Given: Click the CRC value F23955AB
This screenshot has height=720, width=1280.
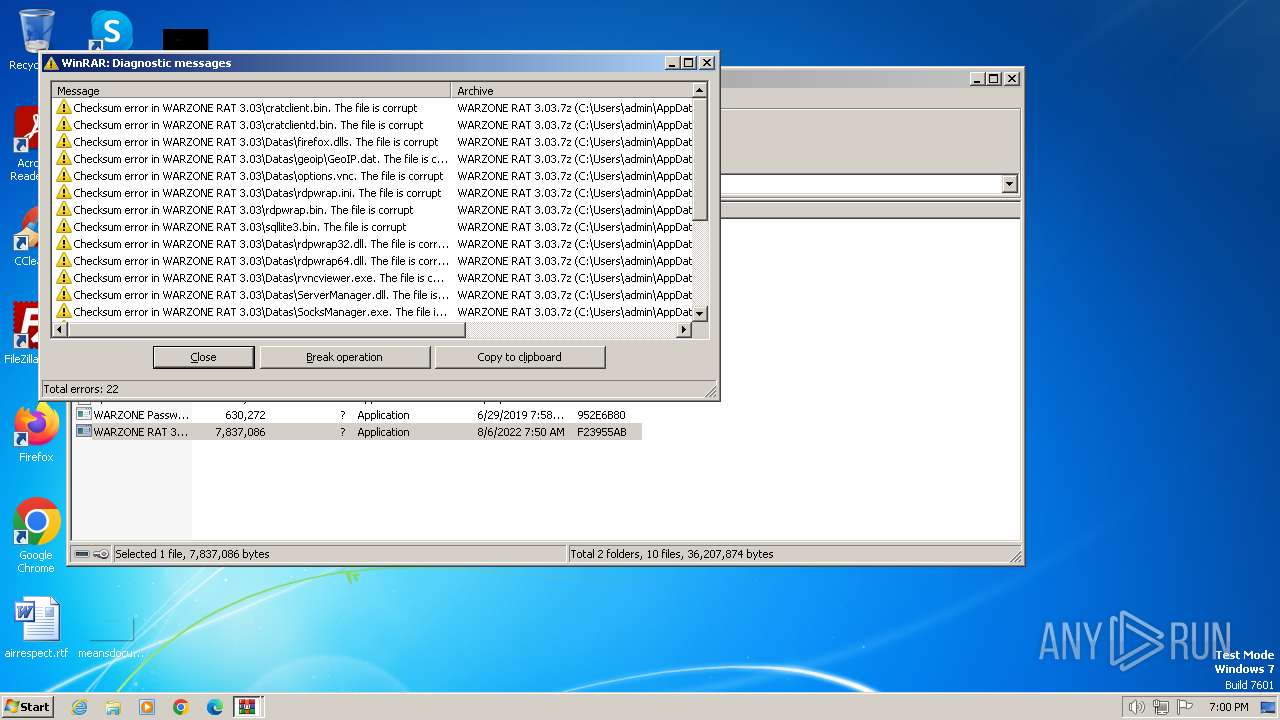Looking at the screenshot, I should coord(602,432).
